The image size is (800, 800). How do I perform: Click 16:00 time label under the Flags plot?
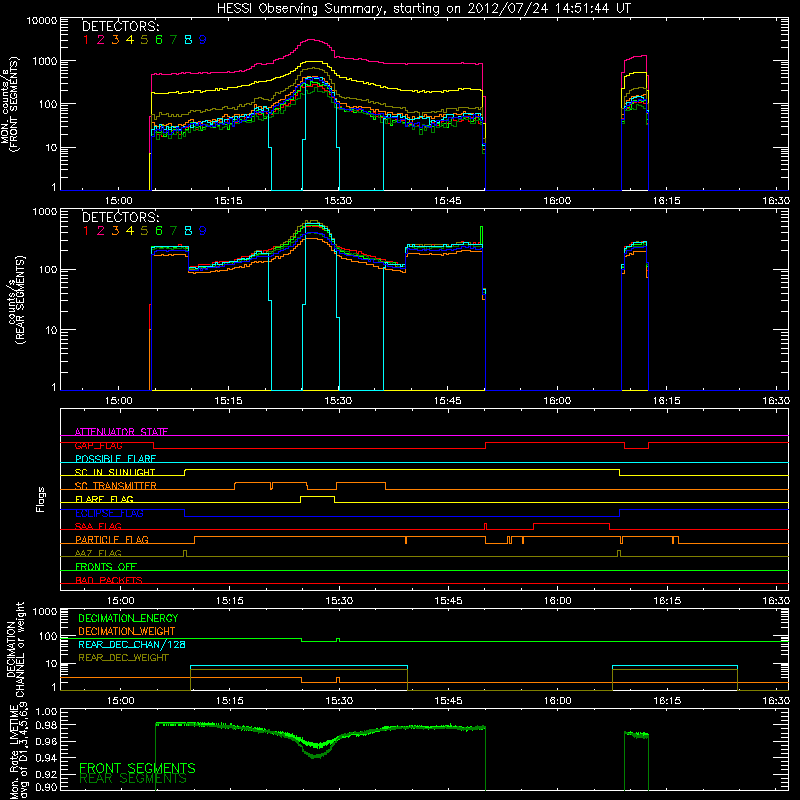[558, 601]
